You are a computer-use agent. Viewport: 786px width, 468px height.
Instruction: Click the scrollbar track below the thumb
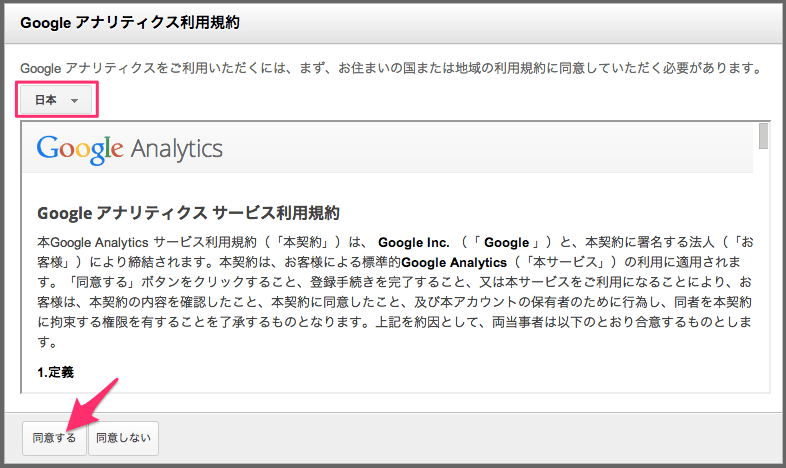763,271
